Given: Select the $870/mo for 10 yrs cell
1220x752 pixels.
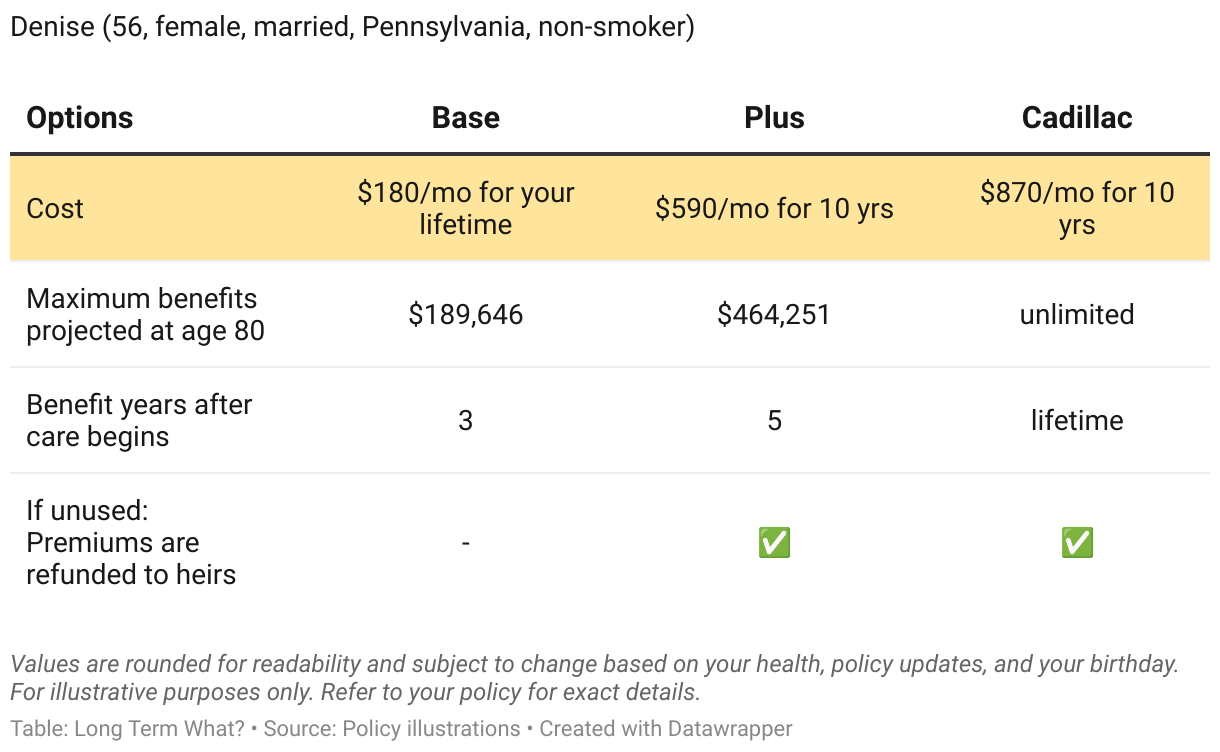Looking at the screenshot, I should [x=1077, y=208].
